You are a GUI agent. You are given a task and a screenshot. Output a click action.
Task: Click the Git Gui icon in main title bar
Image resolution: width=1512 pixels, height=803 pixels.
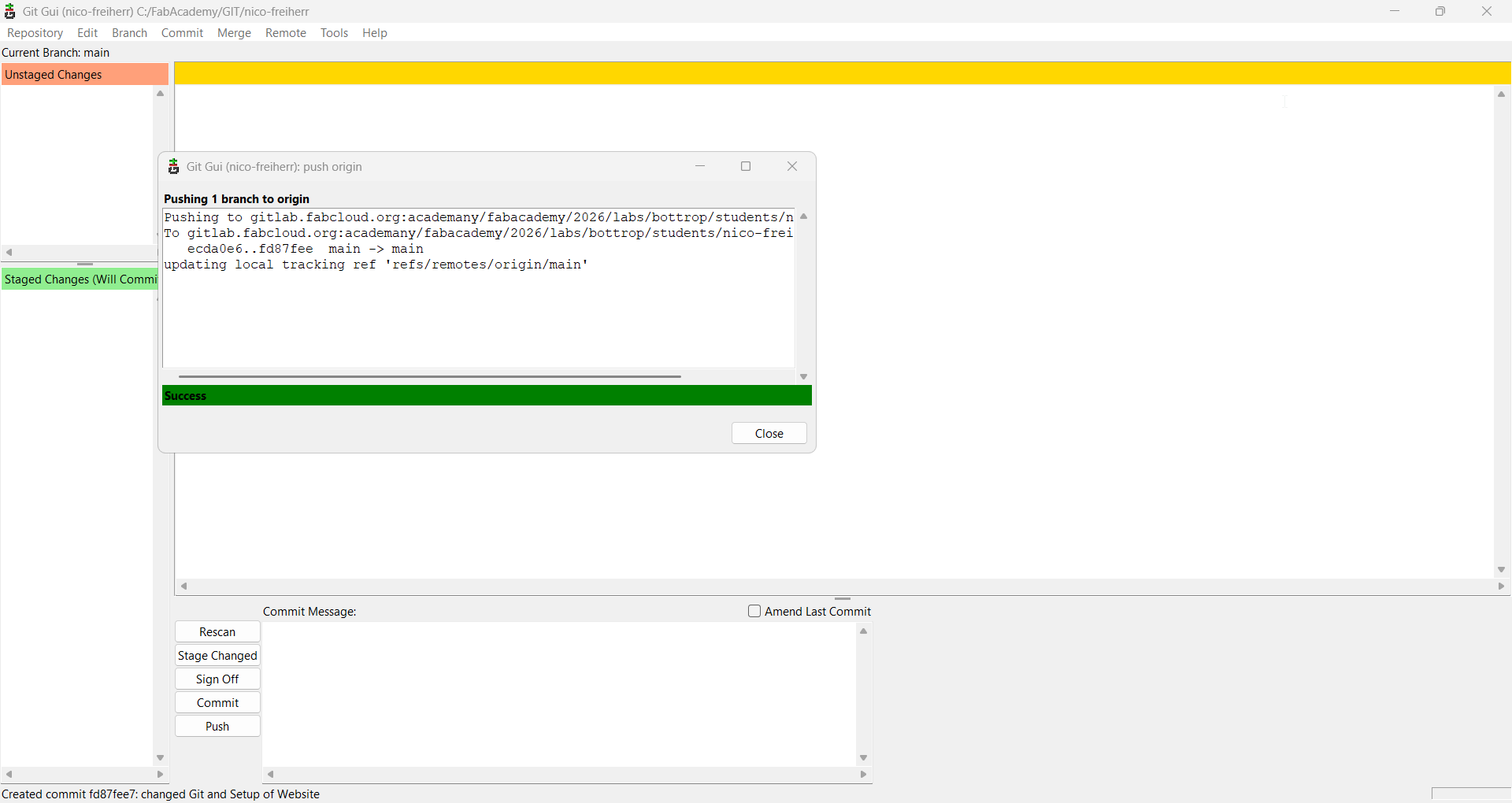[10, 12]
